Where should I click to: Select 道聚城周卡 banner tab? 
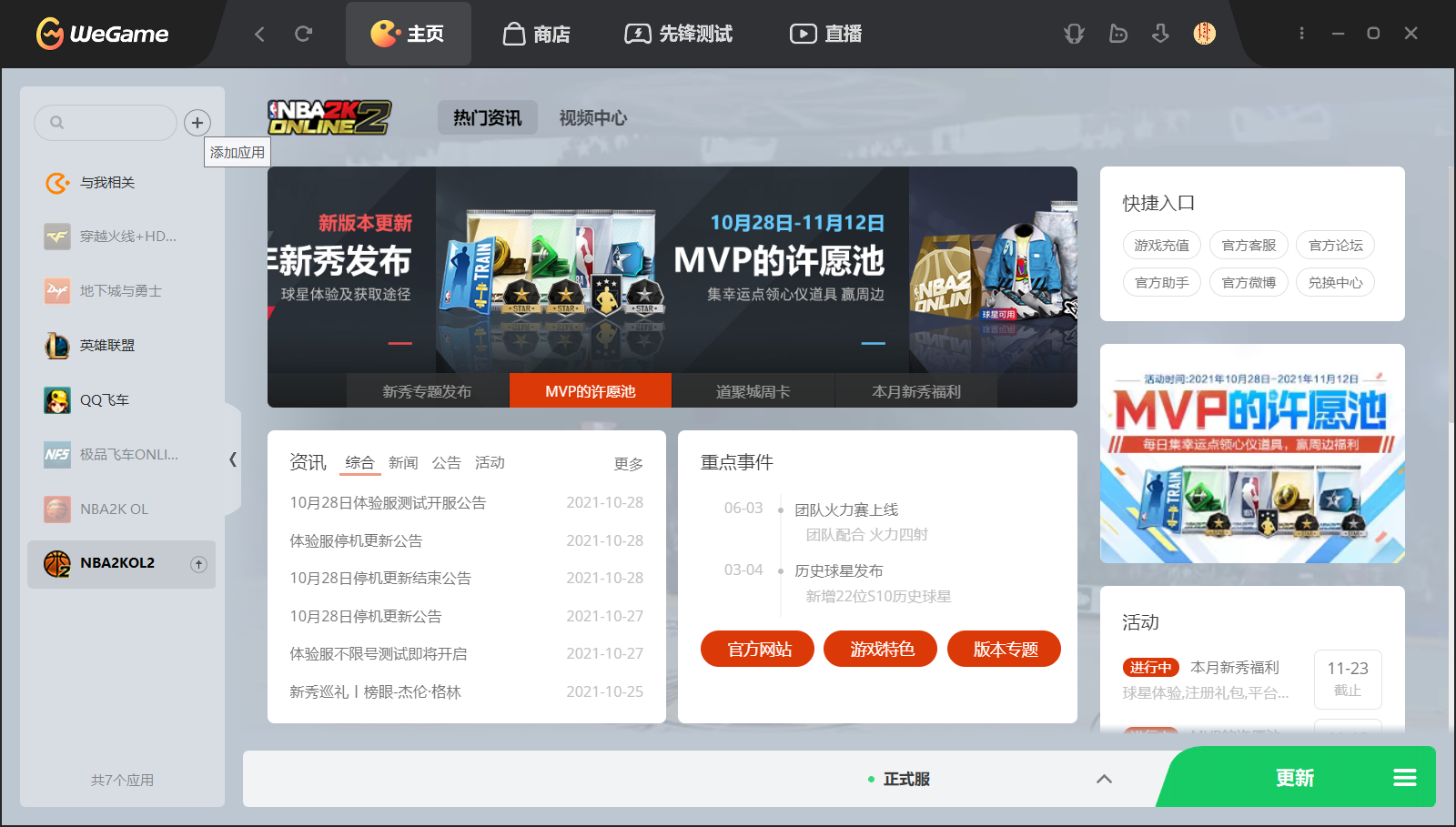pyautogui.click(x=753, y=391)
